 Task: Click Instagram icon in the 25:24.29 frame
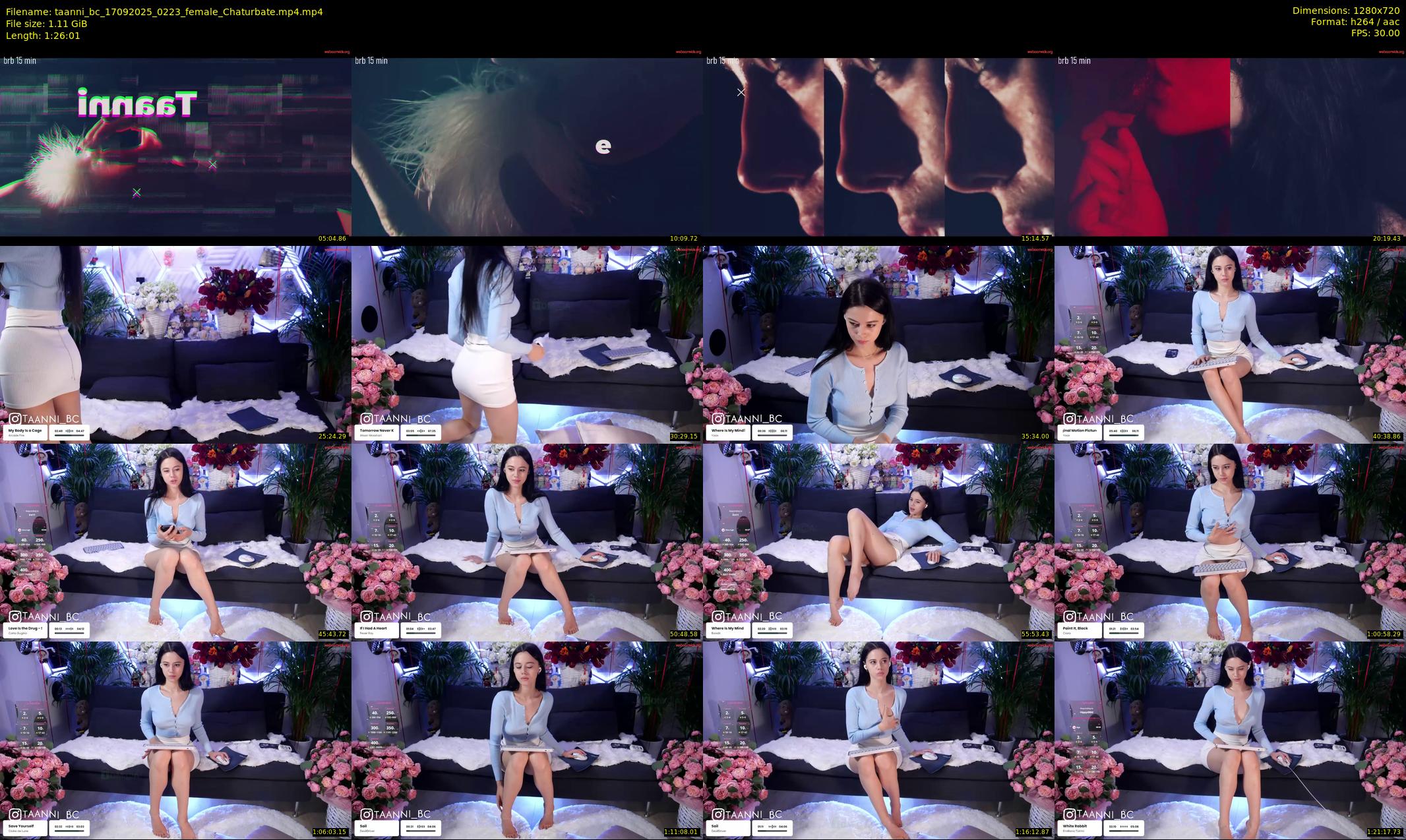tap(15, 419)
